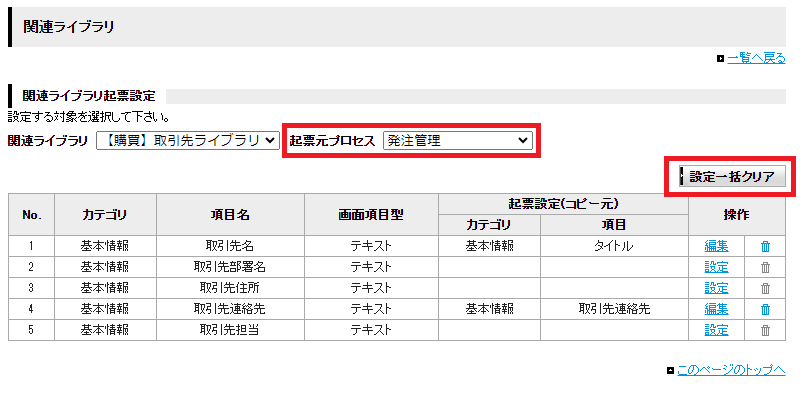This screenshot has width=805, height=394.
Task: Go back via 一覧へ戻る link
Action: 757,59
